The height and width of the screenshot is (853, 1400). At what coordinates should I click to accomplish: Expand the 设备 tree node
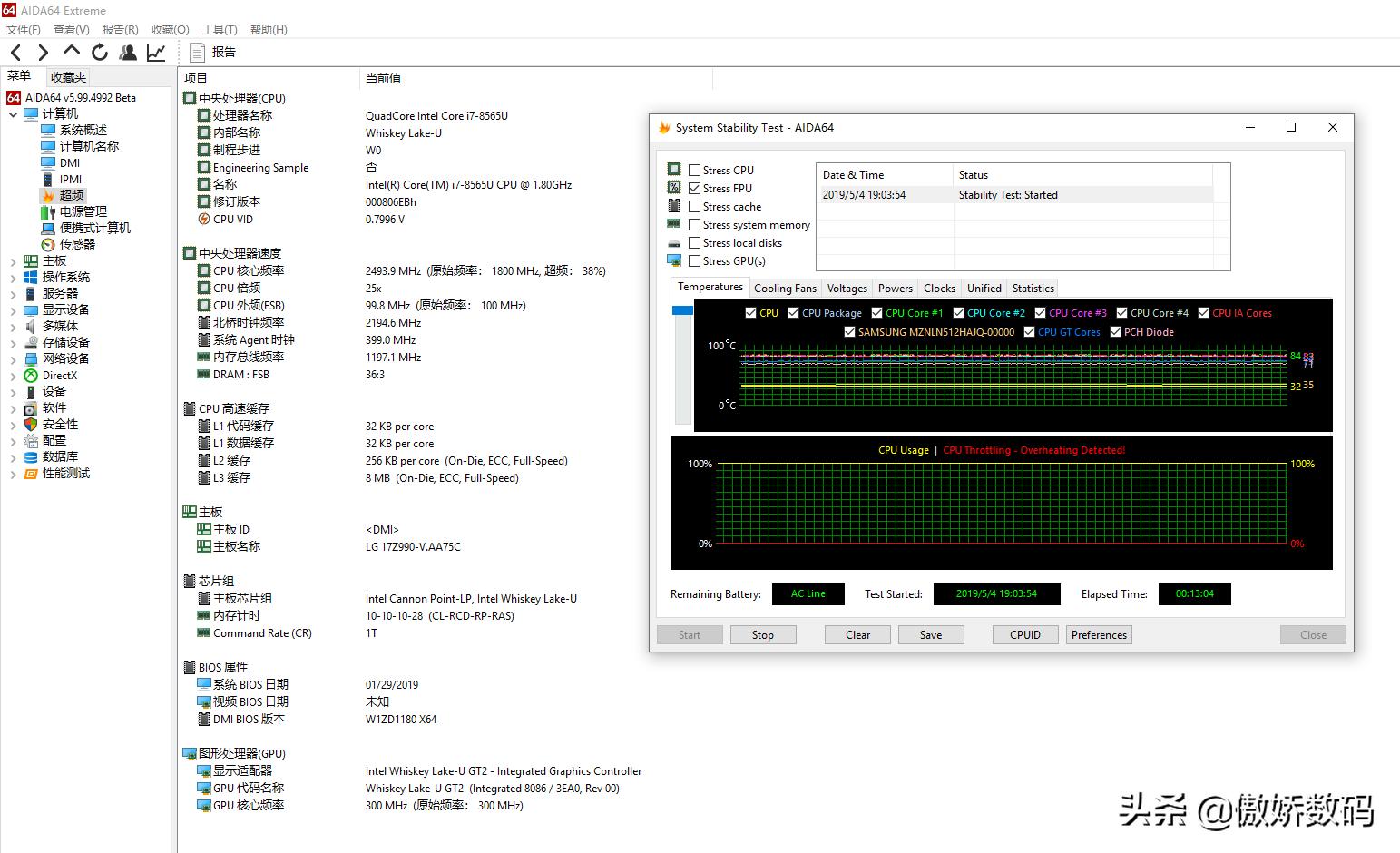tap(13, 392)
